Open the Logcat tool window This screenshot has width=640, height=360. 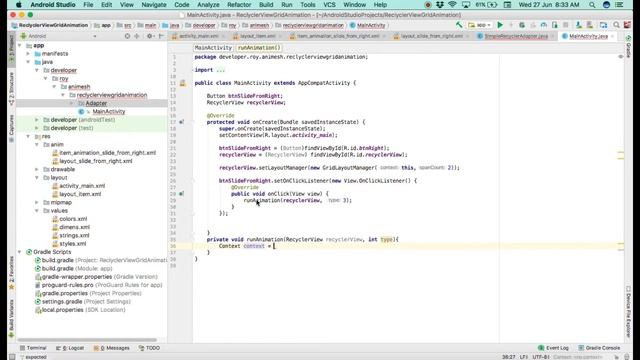70,348
